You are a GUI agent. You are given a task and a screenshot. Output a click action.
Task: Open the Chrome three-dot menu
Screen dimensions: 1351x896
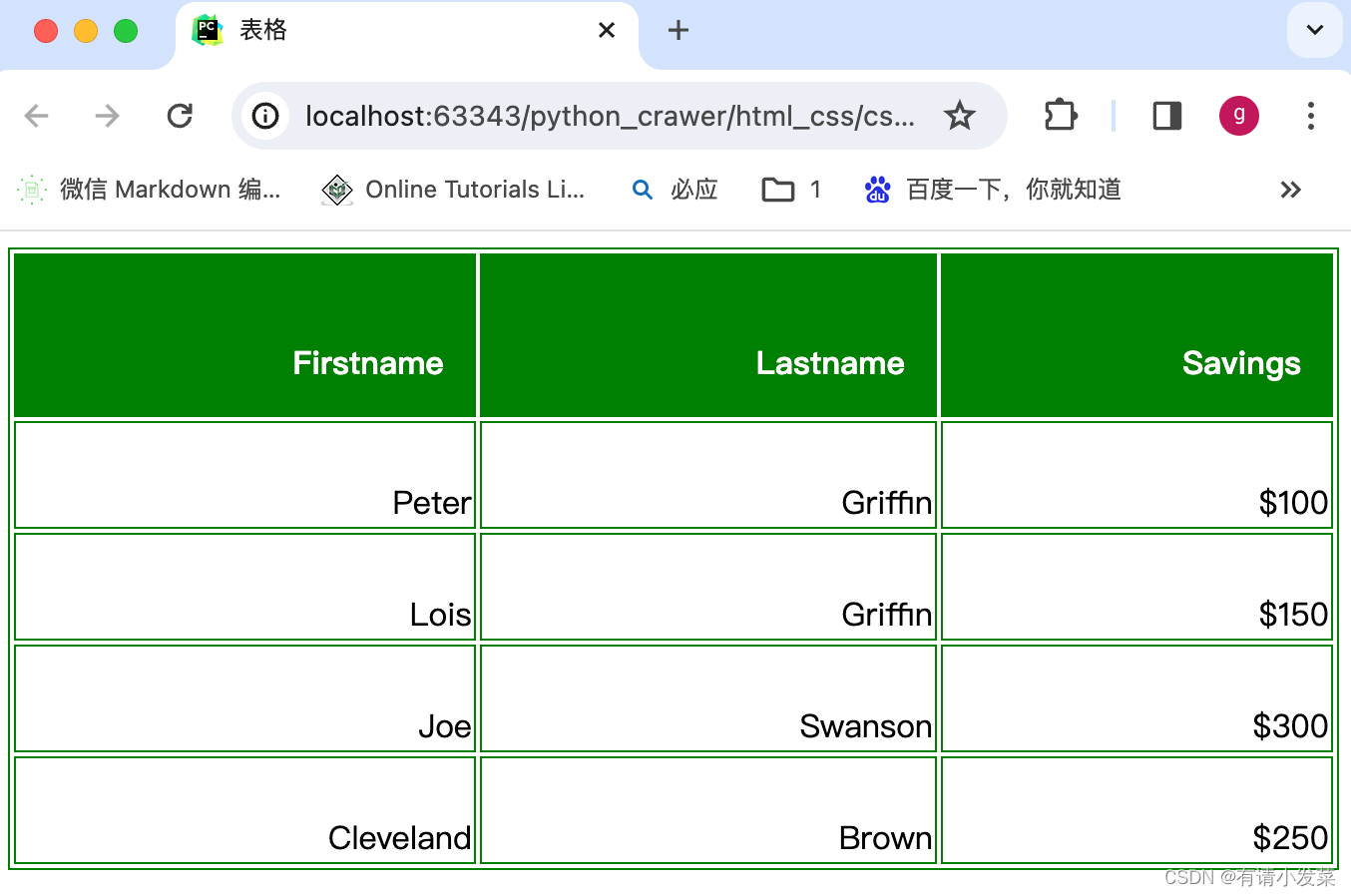point(1311,116)
